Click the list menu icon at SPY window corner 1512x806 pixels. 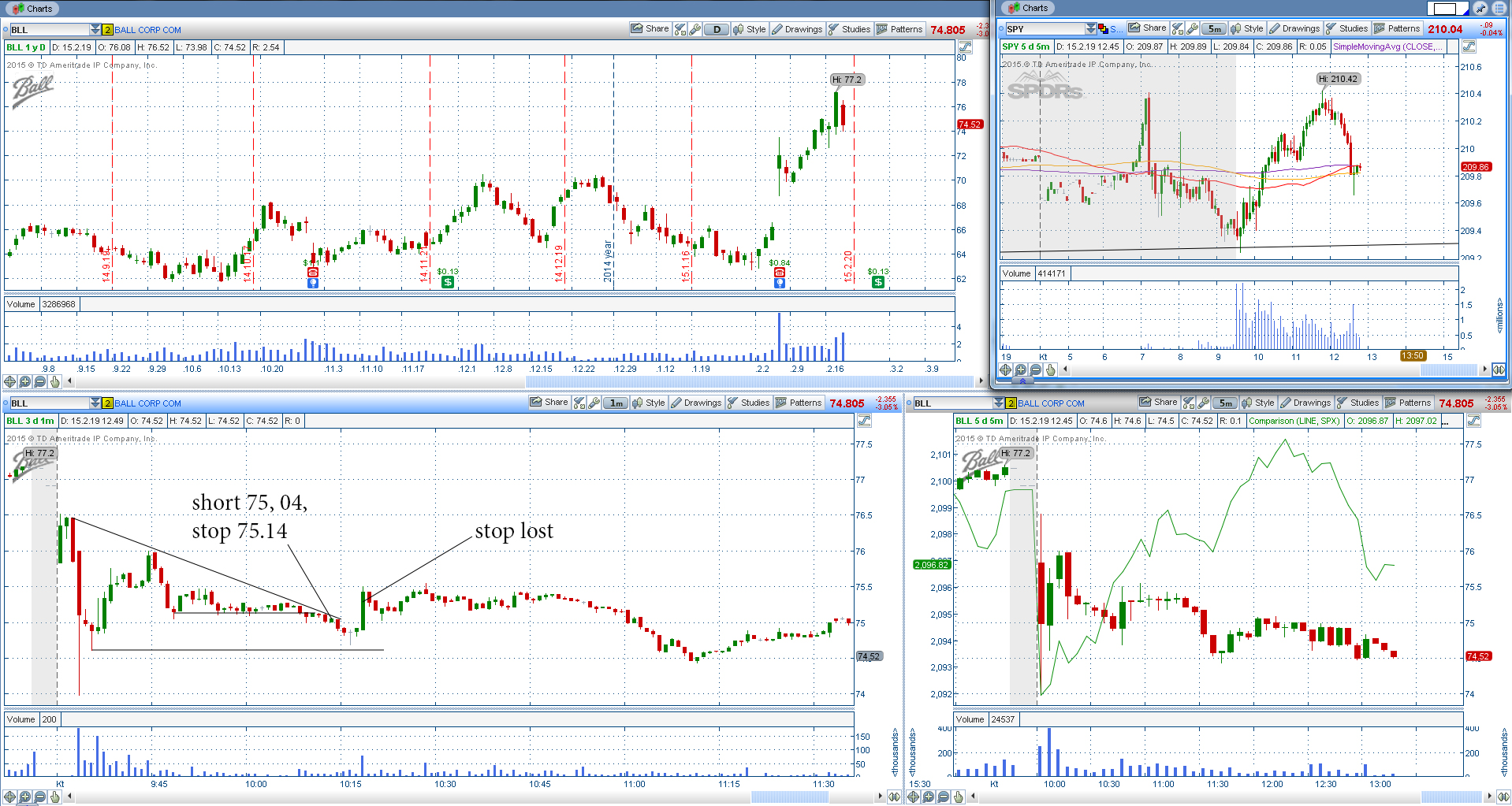(x=1499, y=9)
